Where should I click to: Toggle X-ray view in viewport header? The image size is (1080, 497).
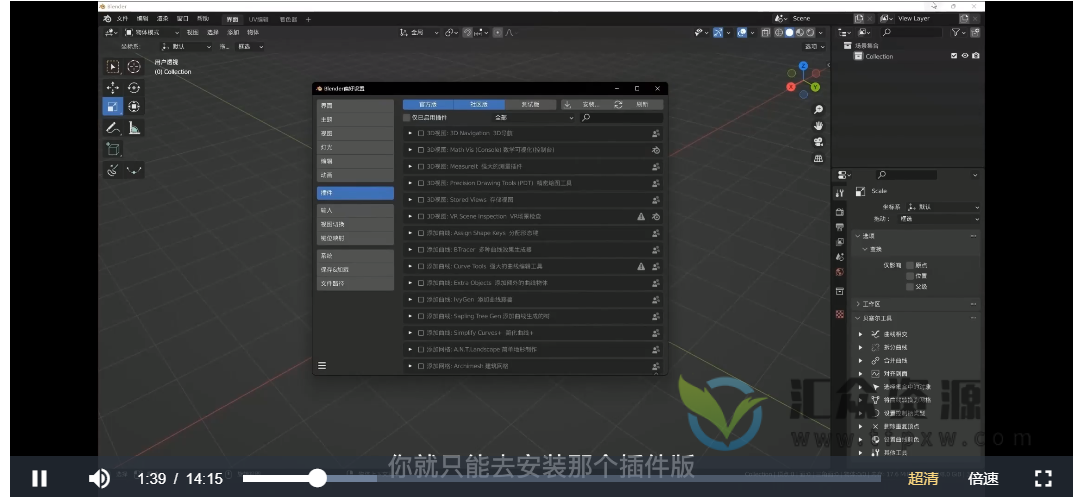click(766, 32)
